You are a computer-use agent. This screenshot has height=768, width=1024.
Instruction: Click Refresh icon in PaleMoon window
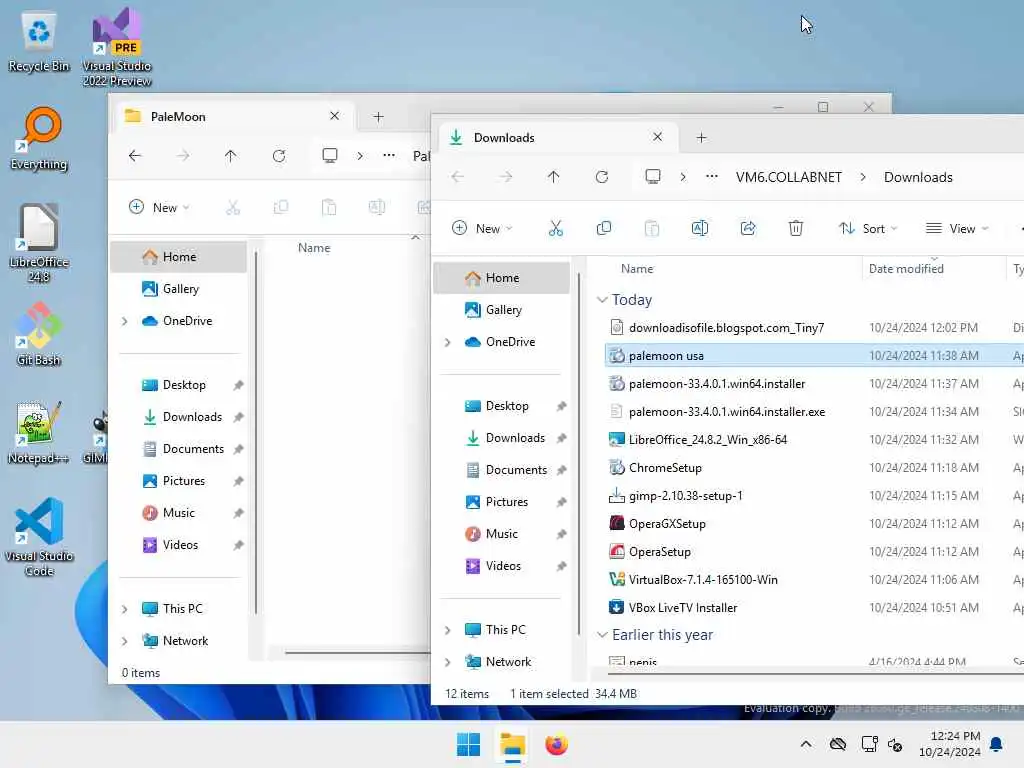(279, 155)
